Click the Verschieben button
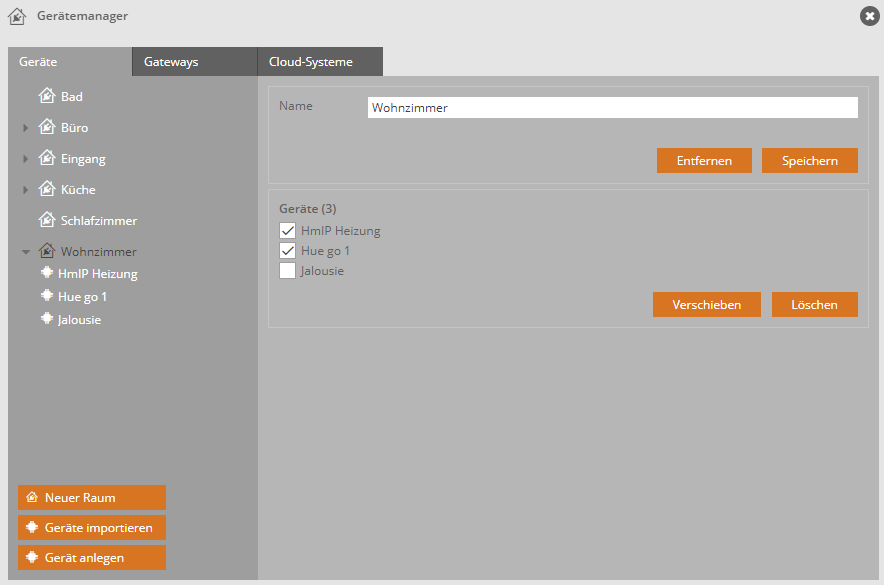The width and height of the screenshot is (884, 585). 706,304
